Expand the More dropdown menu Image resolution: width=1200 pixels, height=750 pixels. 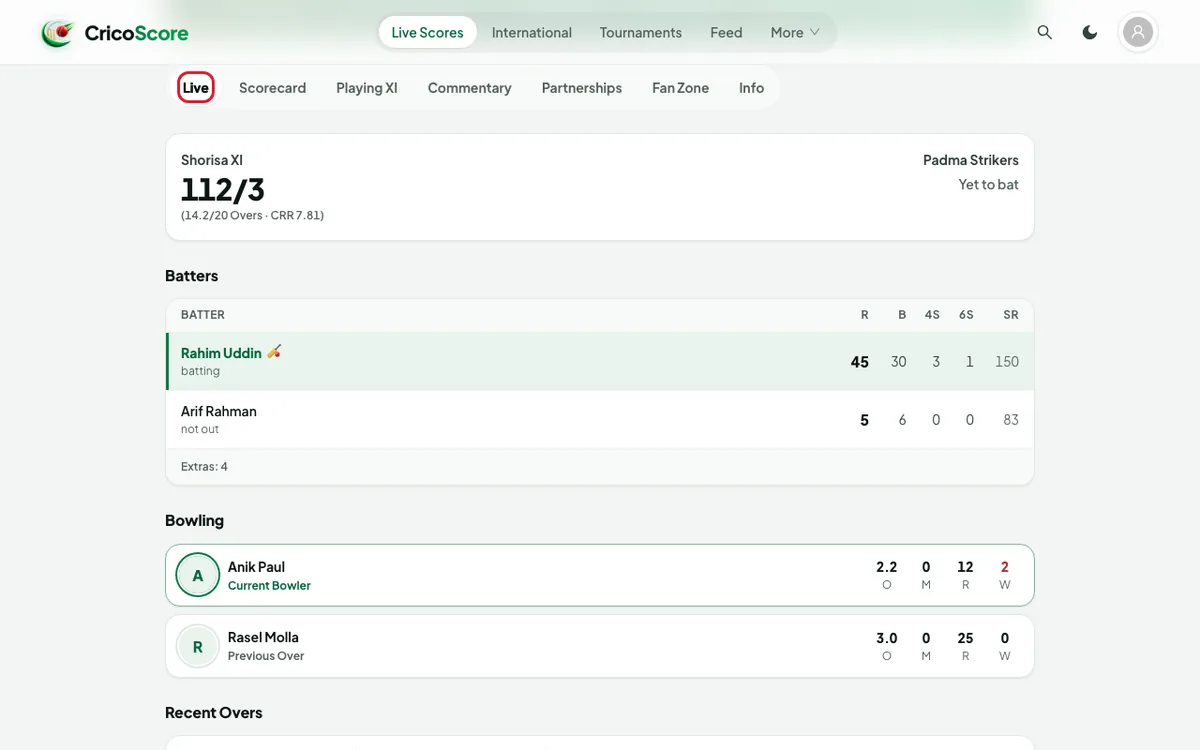[795, 33]
